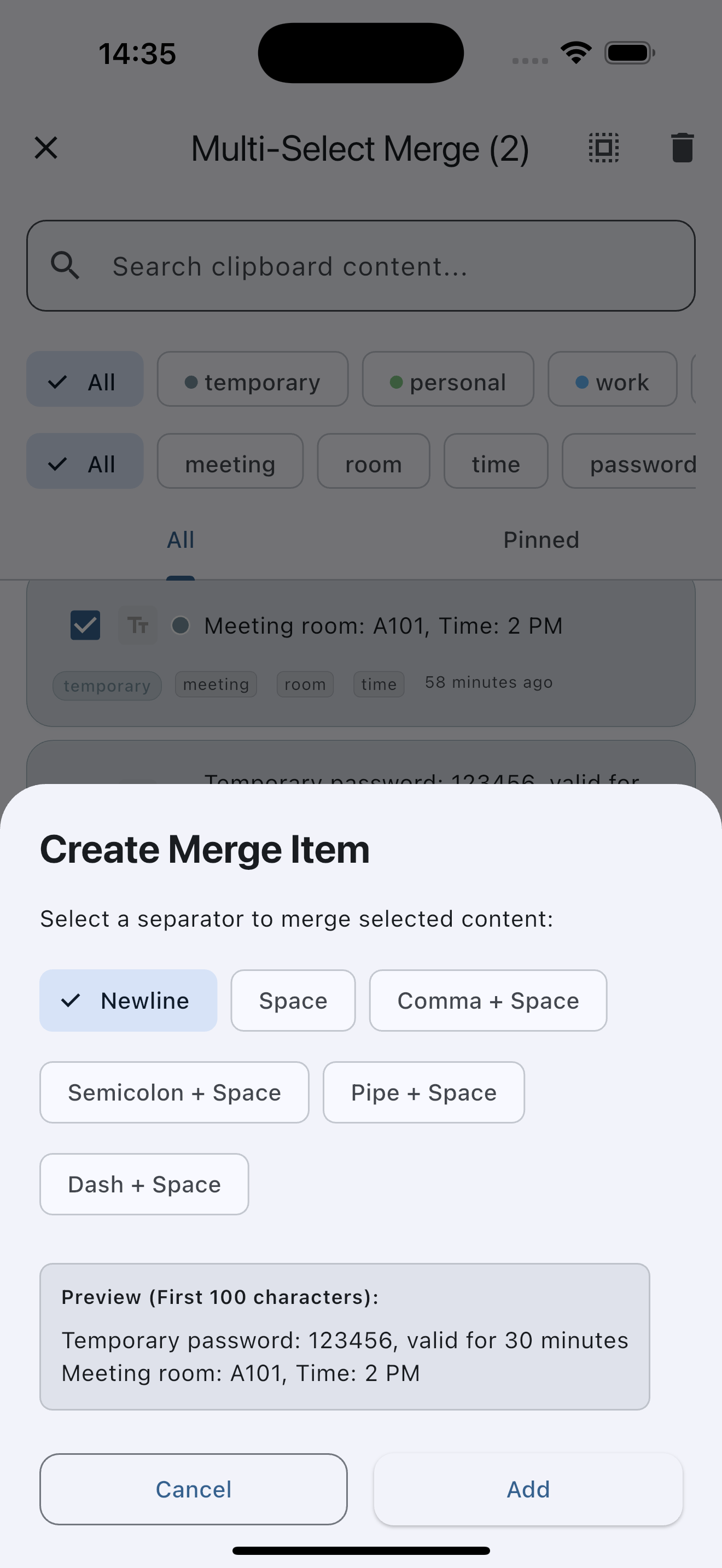
Task: Pick Pipe + Space separator
Action: [x=423, y=1092]
